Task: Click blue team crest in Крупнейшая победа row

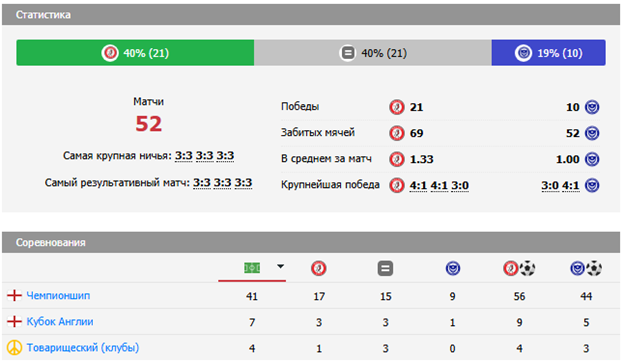Action: pyautogui.click(x=592, y=185)
